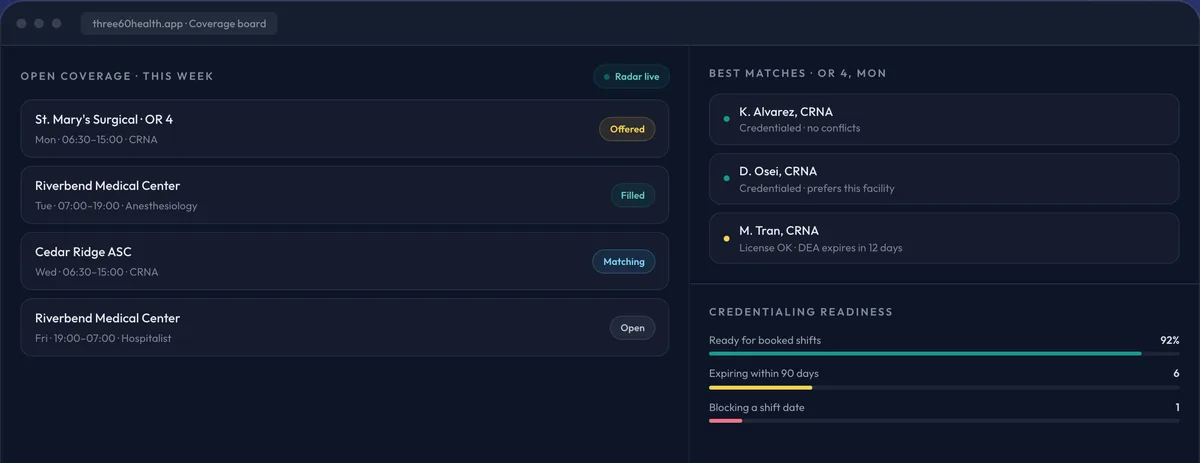Click the Blocking a shift date bar
The width and height of the screenshot is (1200, 463).
pos(944,420)
